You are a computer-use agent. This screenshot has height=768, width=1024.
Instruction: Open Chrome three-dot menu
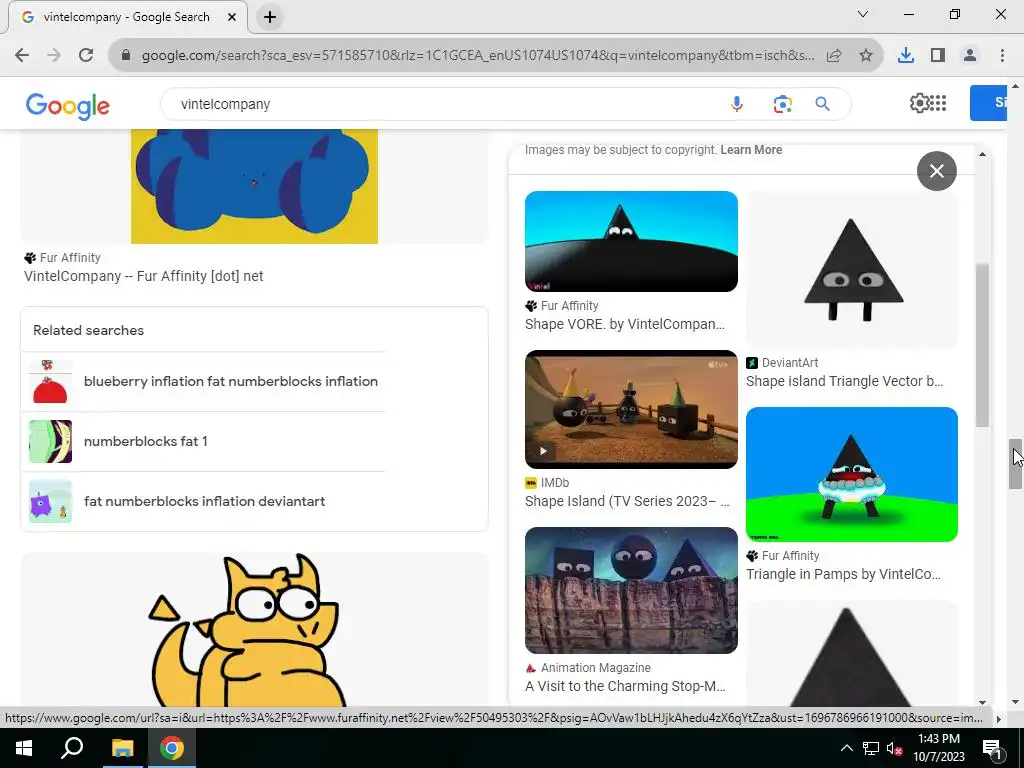pyautogui.click(x=1002, y=56)
